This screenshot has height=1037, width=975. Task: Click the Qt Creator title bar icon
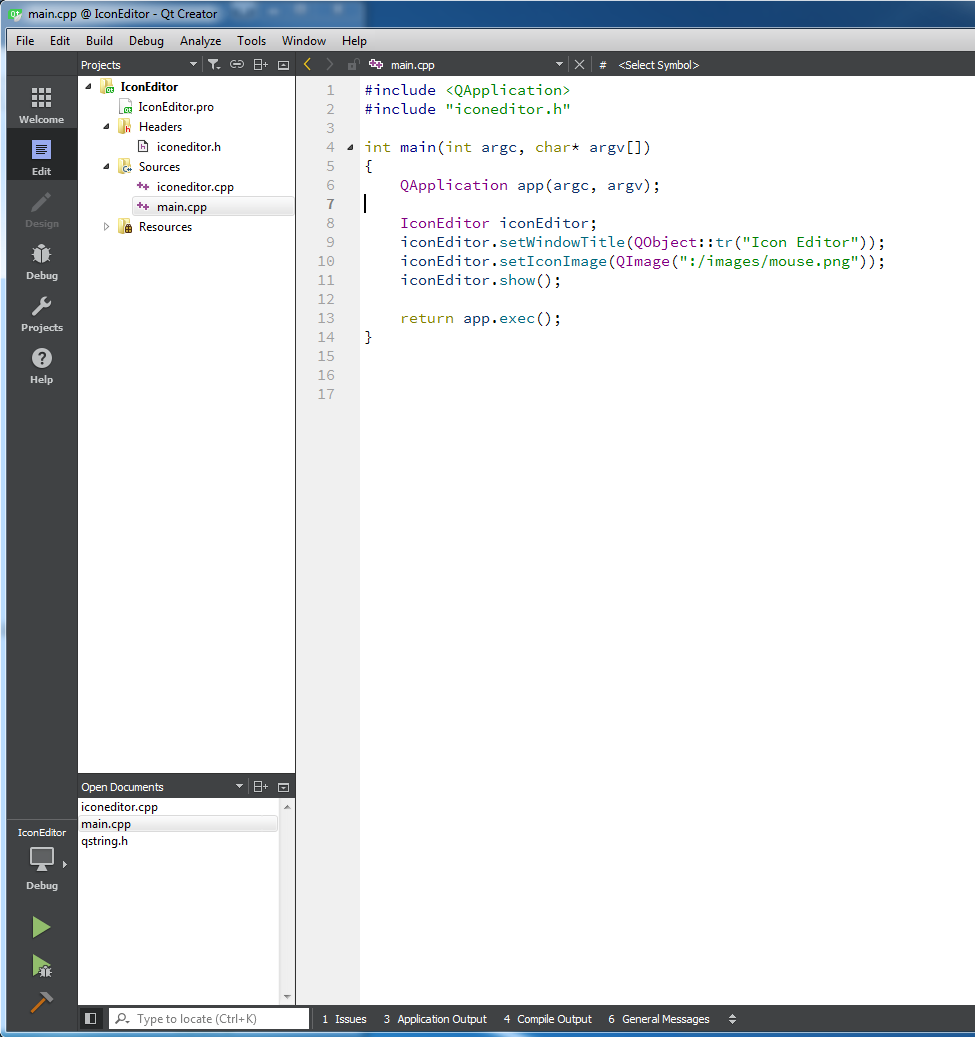[15, 14]
